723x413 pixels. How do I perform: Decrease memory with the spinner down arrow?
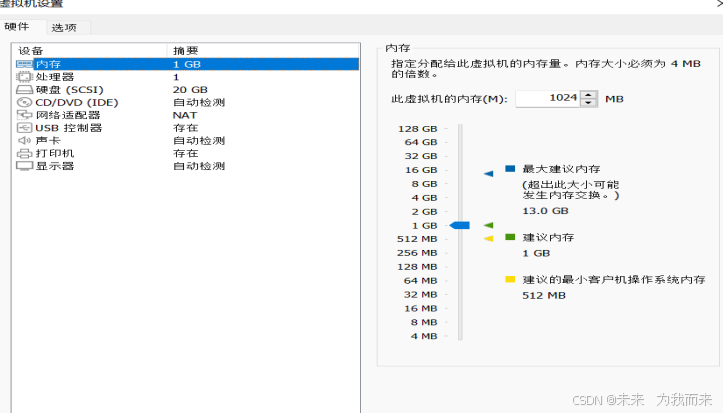[588, 103]
